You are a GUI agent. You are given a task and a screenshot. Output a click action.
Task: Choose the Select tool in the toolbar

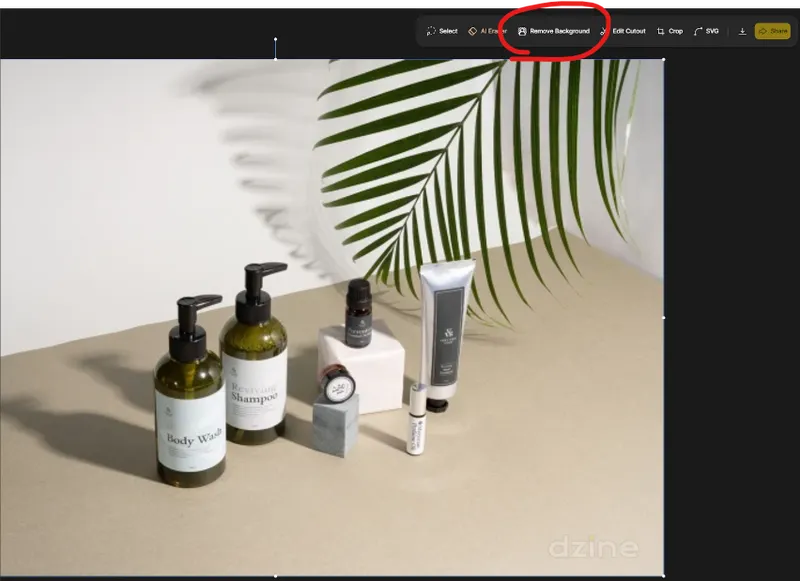pos(442,31)
